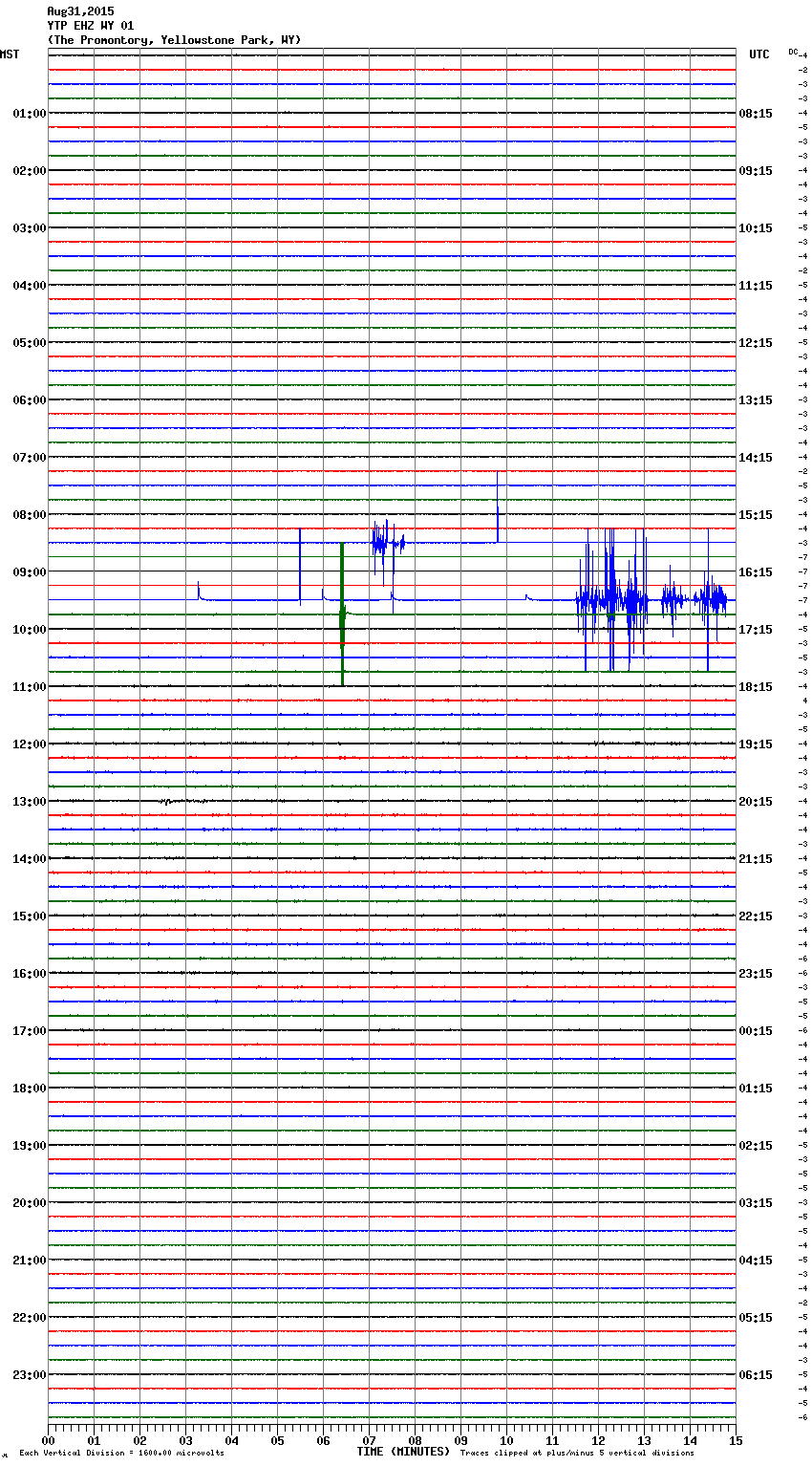
Task: Pick the 11:15 UTC time label
Action: (x=756, y=286)
